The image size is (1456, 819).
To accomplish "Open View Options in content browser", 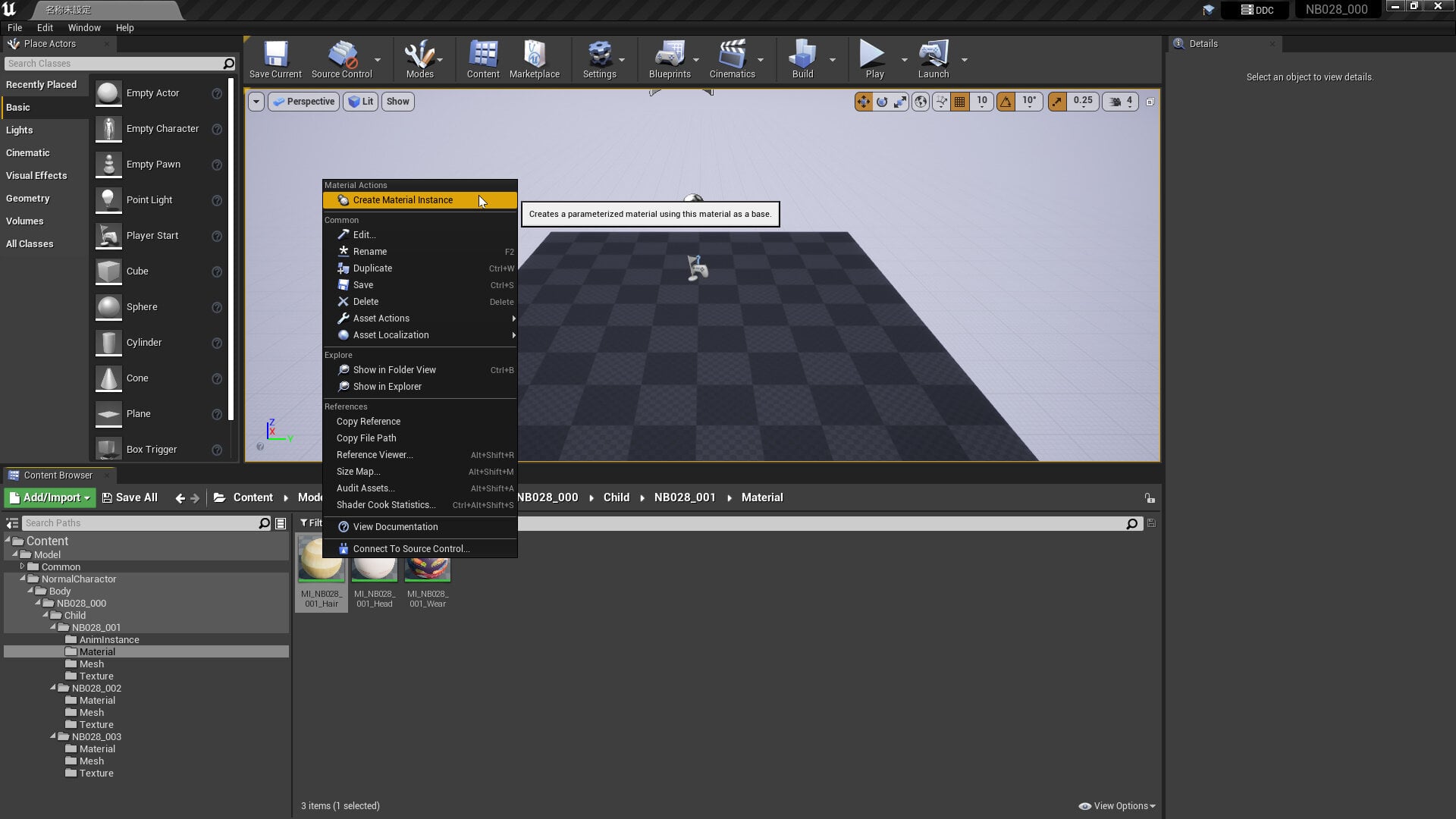I will (x=1117, y=806).
